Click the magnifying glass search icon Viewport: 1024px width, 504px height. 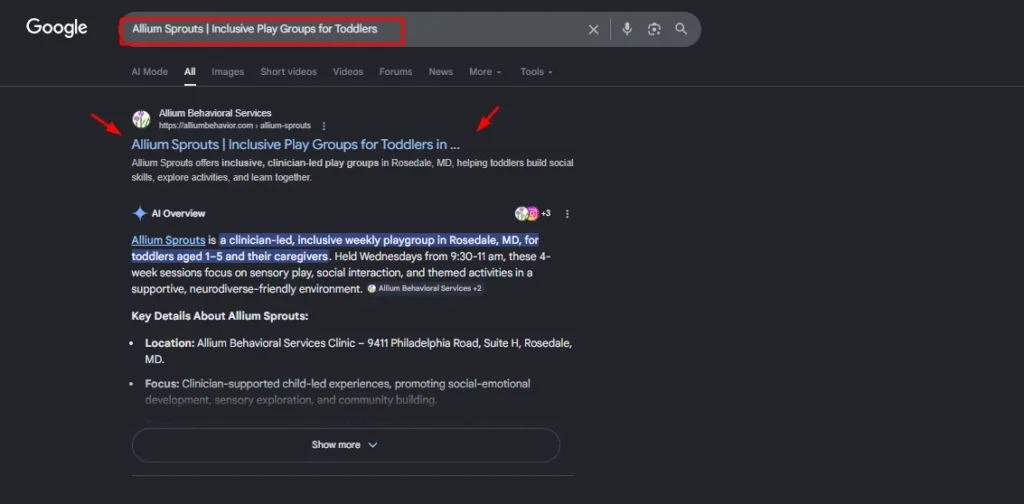coord(681,29)
